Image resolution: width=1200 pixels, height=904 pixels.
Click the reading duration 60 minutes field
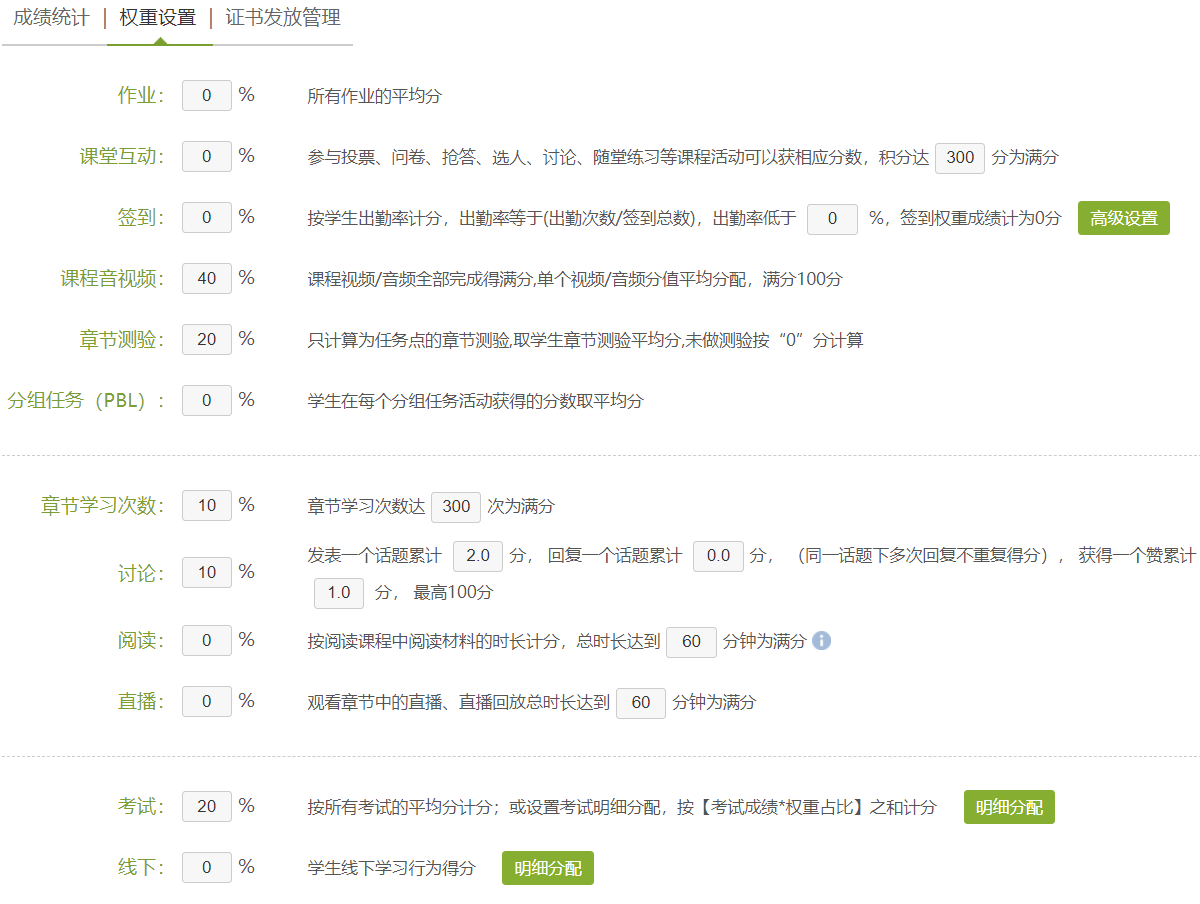[x=691, y=642]
